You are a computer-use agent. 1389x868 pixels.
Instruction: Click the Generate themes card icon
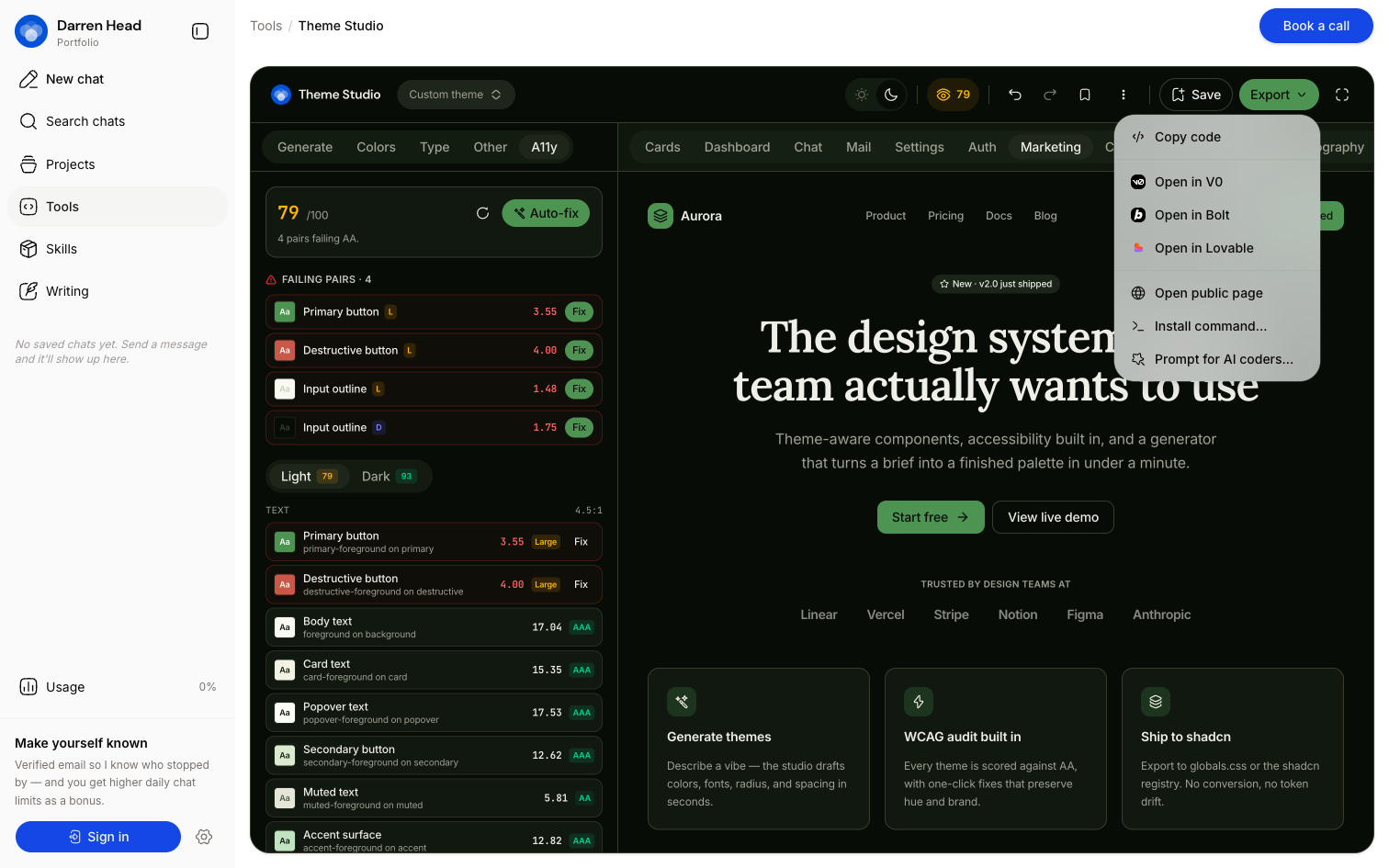click(x=682, y=702)
